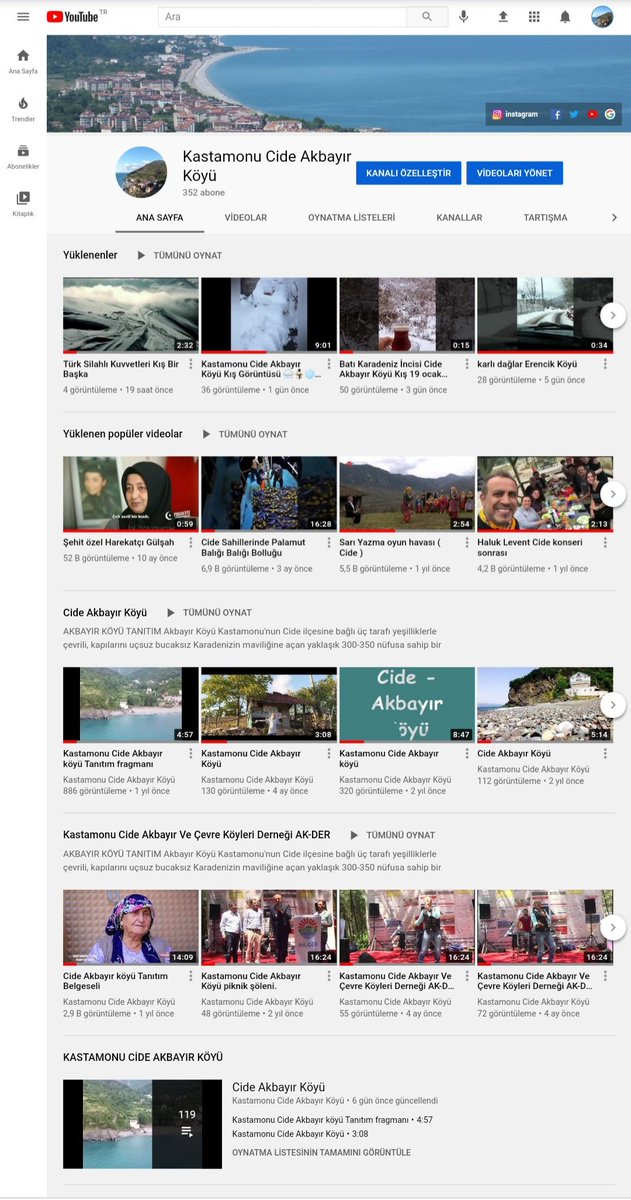The width and height of the screenshot is (631, 1200).
Task: Open YouTube icon on channel banner
Action: (592, 114)
